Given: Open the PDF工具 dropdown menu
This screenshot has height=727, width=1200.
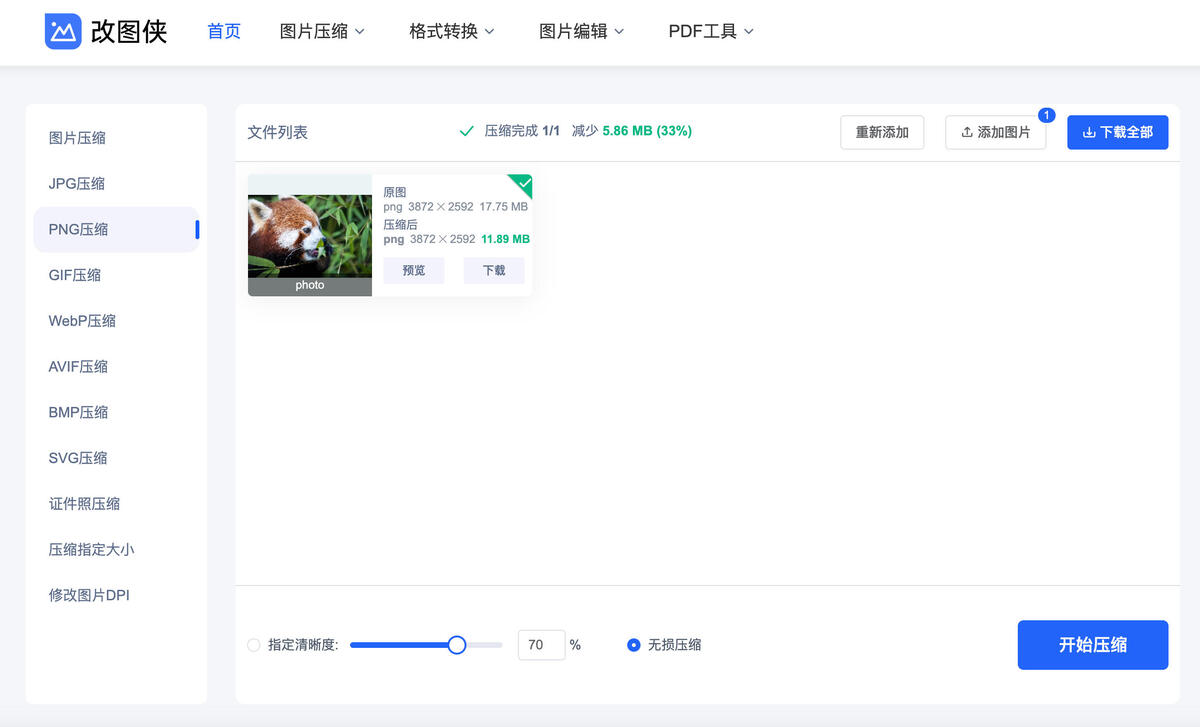Looking at the screenshot, I should [711, 31].
